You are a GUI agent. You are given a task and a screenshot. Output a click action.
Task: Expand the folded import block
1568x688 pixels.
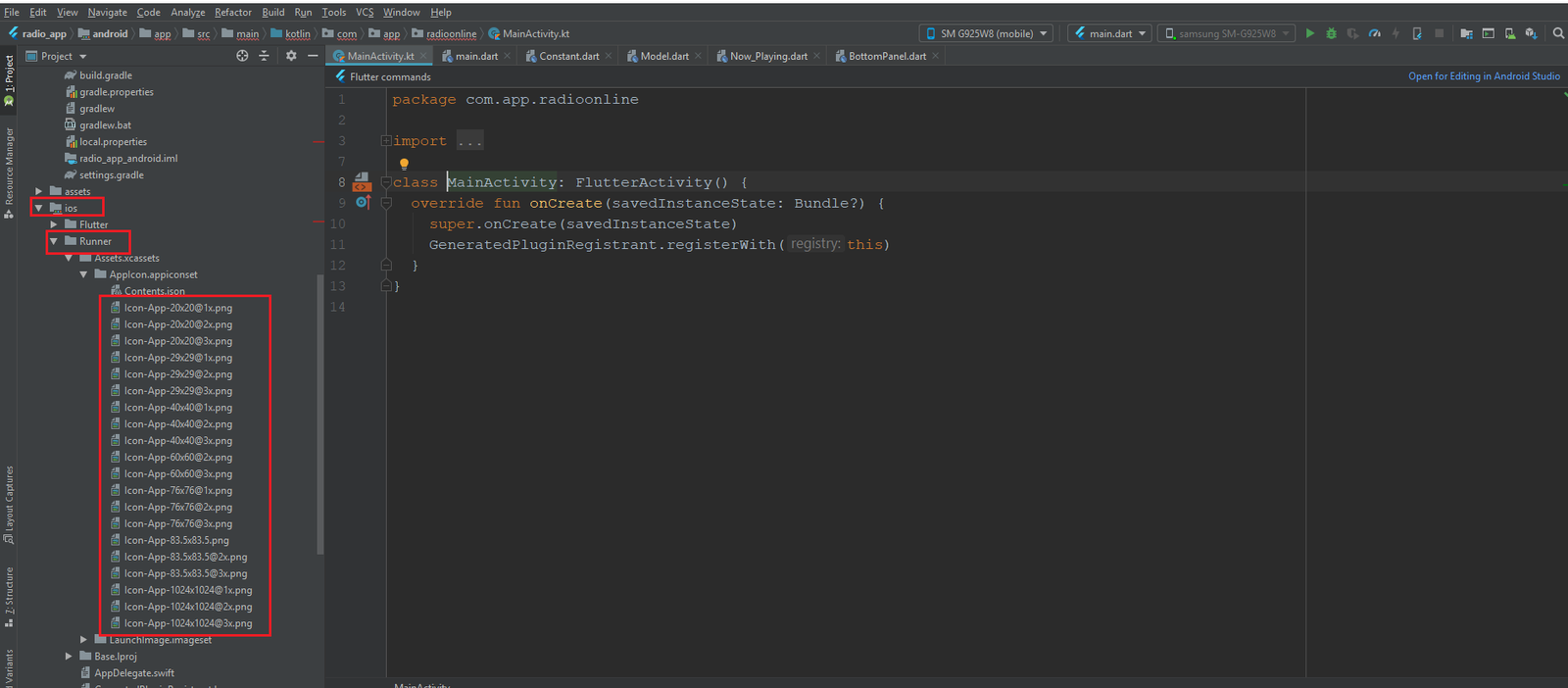point(386,141)
